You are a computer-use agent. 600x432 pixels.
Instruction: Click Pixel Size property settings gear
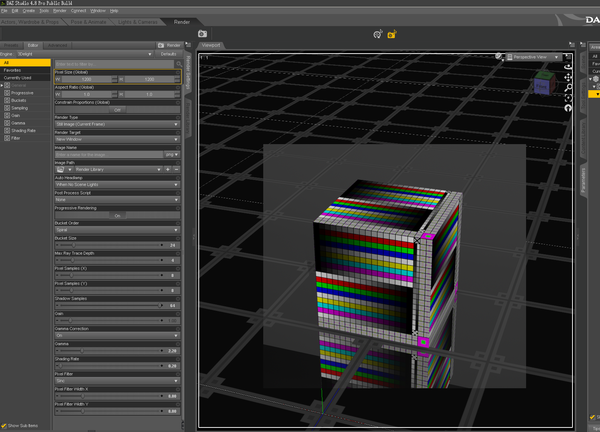[x=178, y=72]
